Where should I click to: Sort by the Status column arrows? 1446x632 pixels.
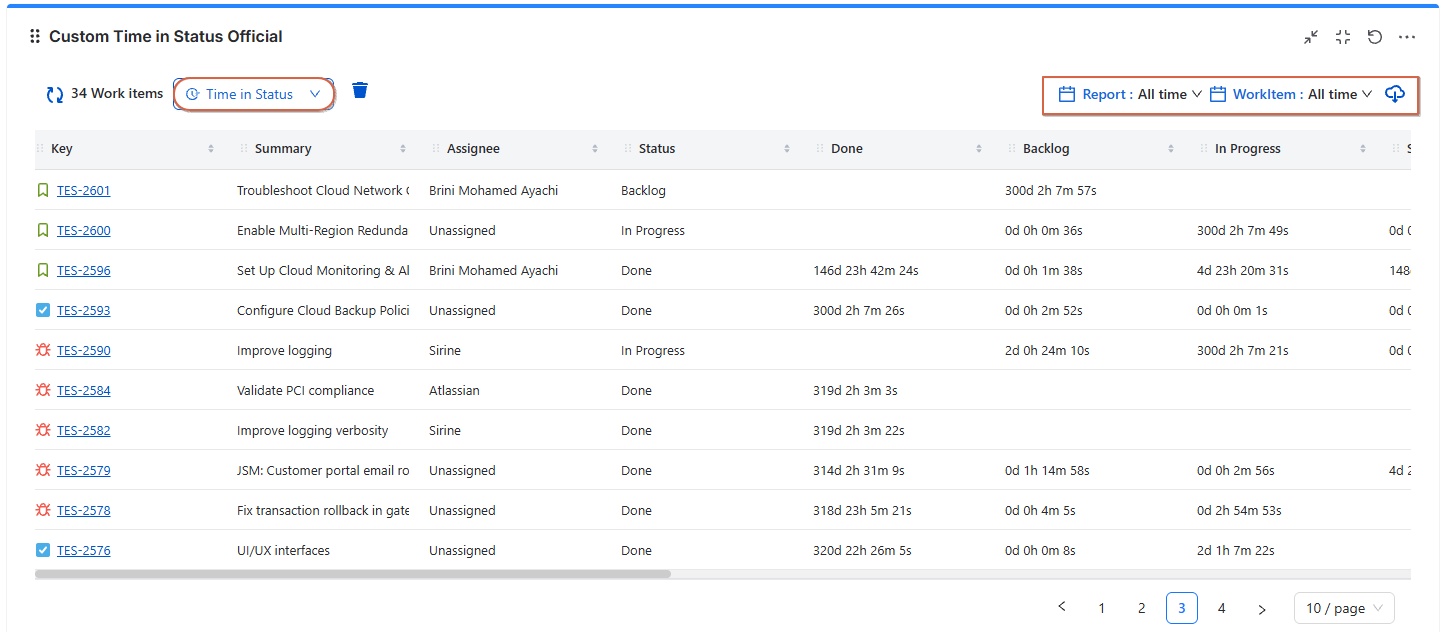[x=787, y=149]
